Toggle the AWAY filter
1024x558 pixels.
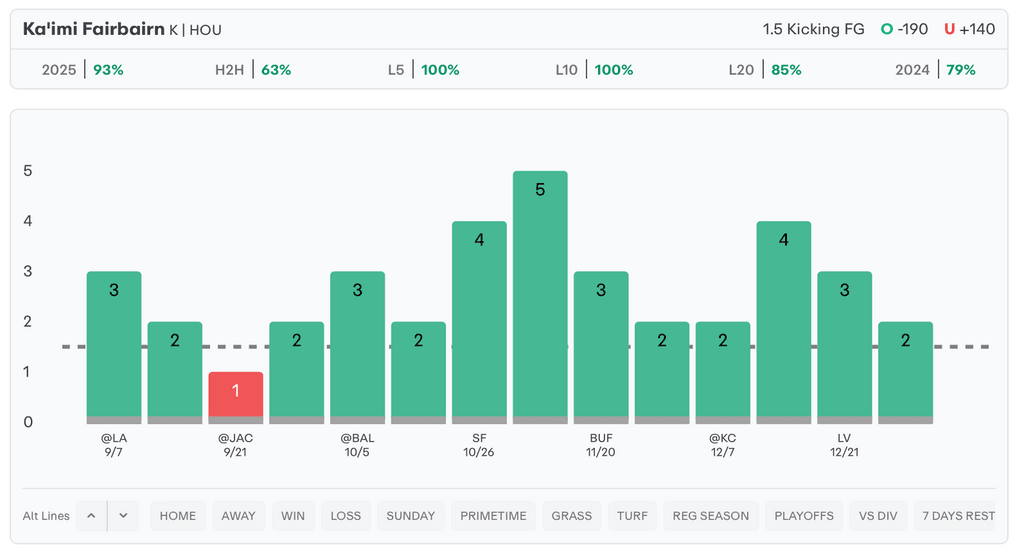[x=238, y=516]
